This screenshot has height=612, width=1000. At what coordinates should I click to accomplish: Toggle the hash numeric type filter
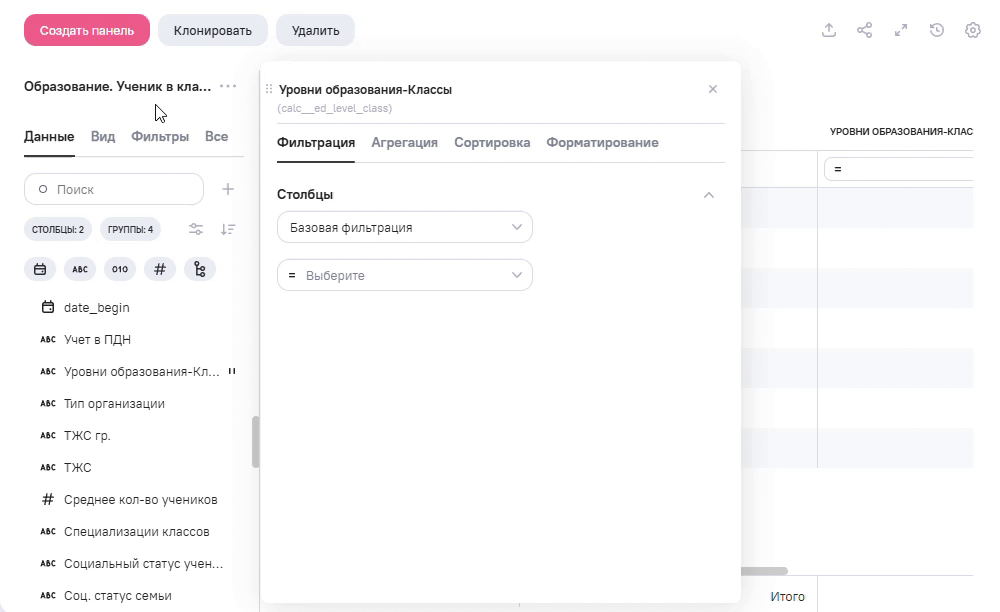(160, 269)
